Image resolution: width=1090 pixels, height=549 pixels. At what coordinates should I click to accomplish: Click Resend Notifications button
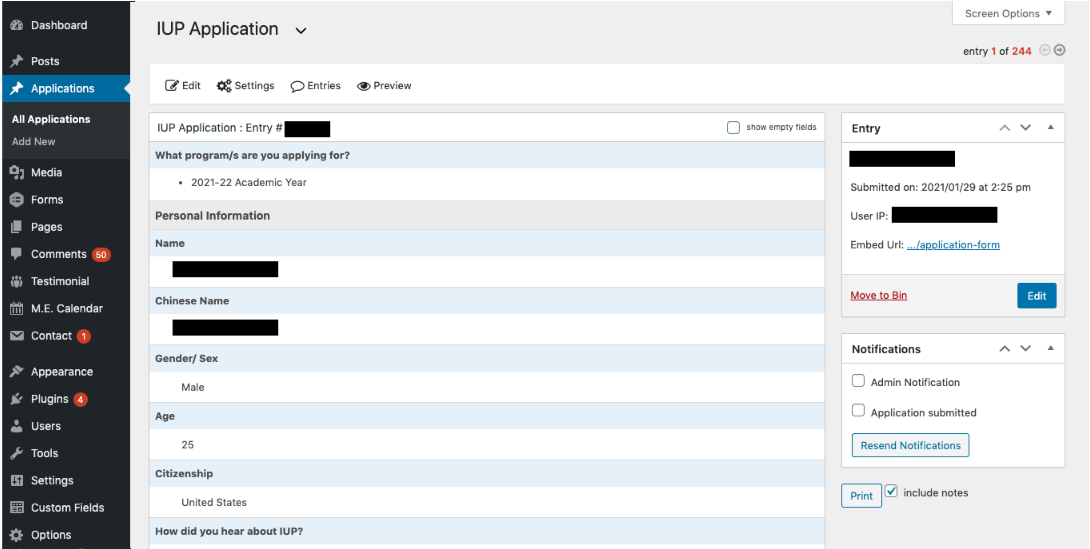coord(911,445)
